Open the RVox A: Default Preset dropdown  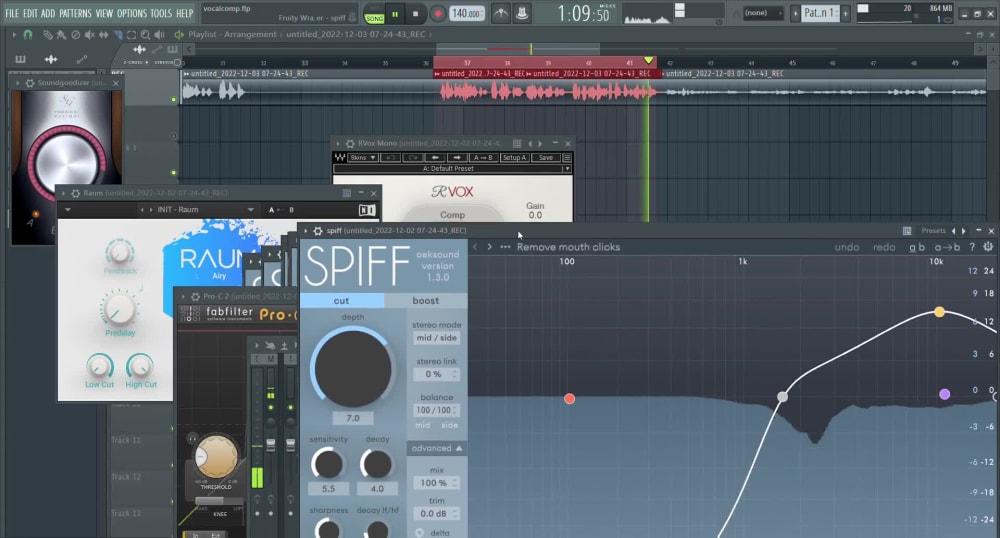(452, 169)
